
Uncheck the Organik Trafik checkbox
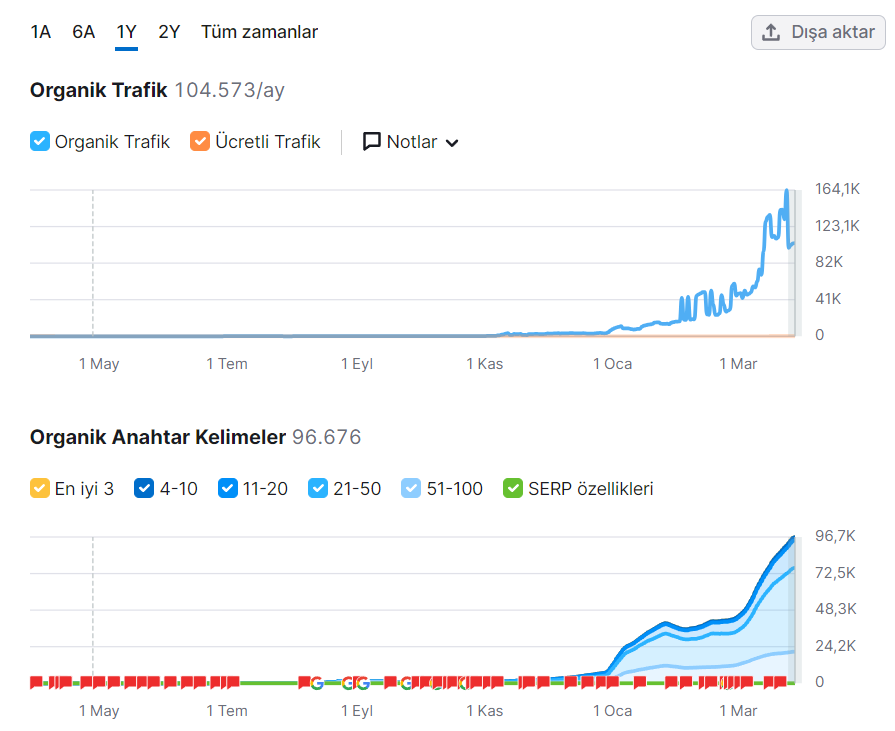point(40,142)
